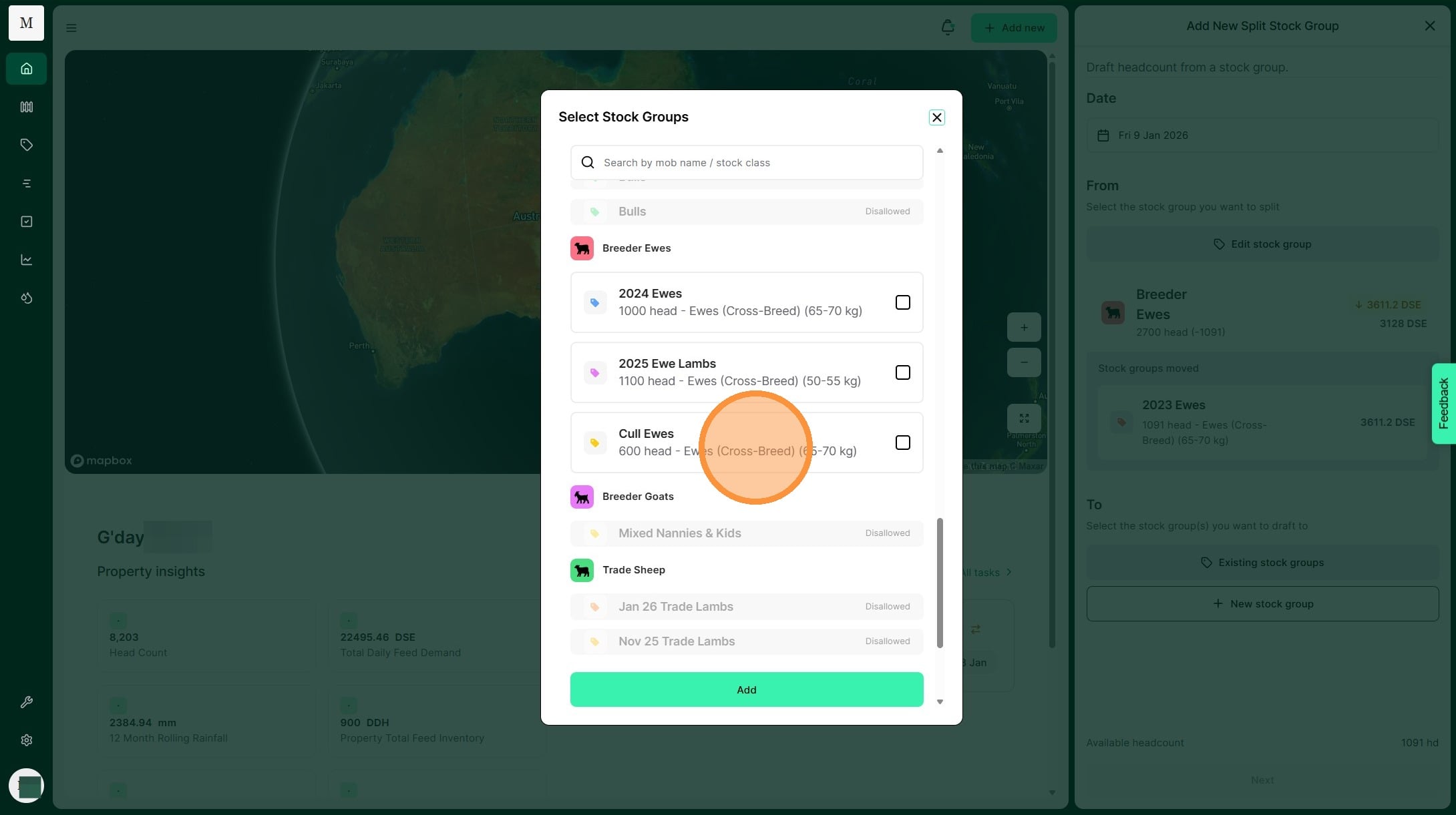1456x815 pixels.
Task: Open the date picker Fri 9 Jan 2026
Action: pyautogui.click(x=1262, y=135)
